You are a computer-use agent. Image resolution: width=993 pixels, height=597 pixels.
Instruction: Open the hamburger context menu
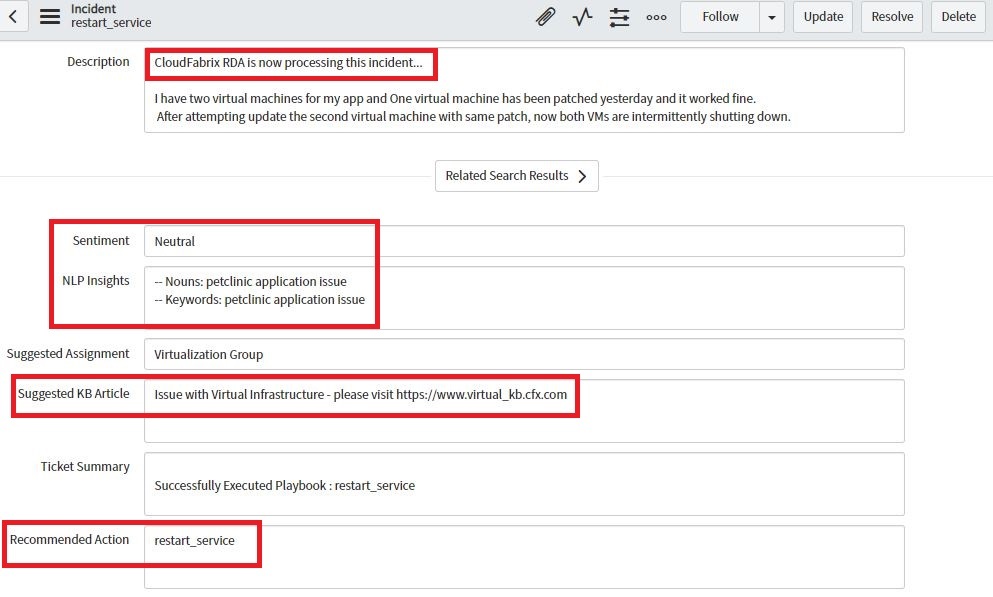49,16
